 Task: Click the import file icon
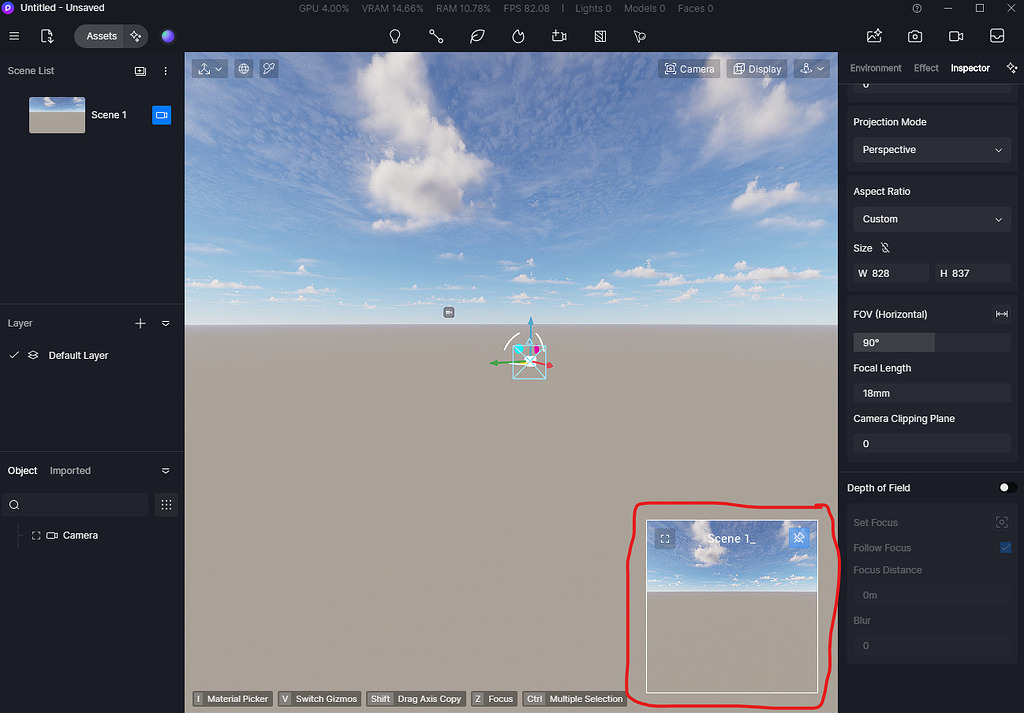click(47, 36)
